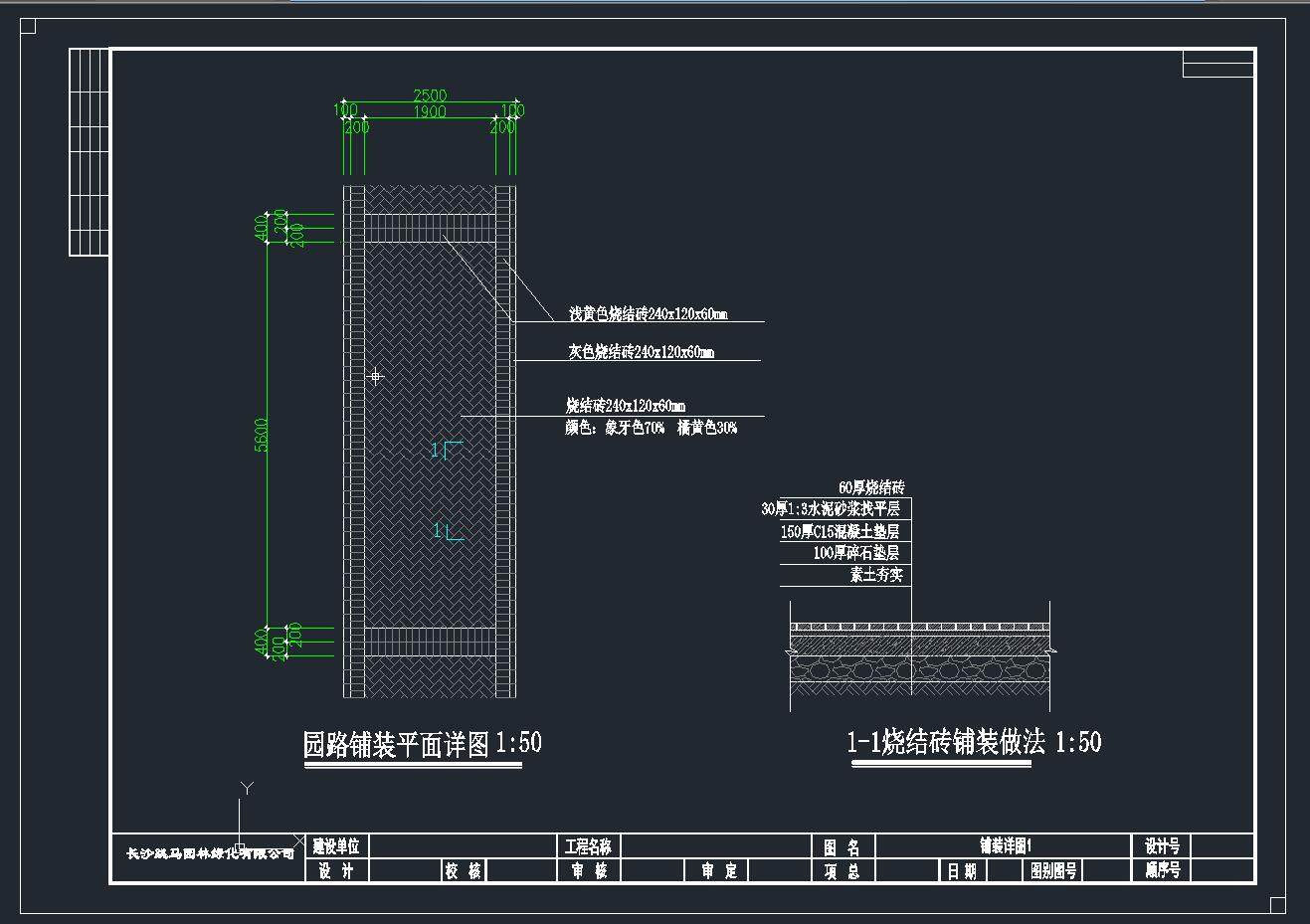The height and width of the screenshot is (924, 1310).
Task: Click the 颜色: 象牙色70% 橘黄色30% note
Action: tap(652, 429)
